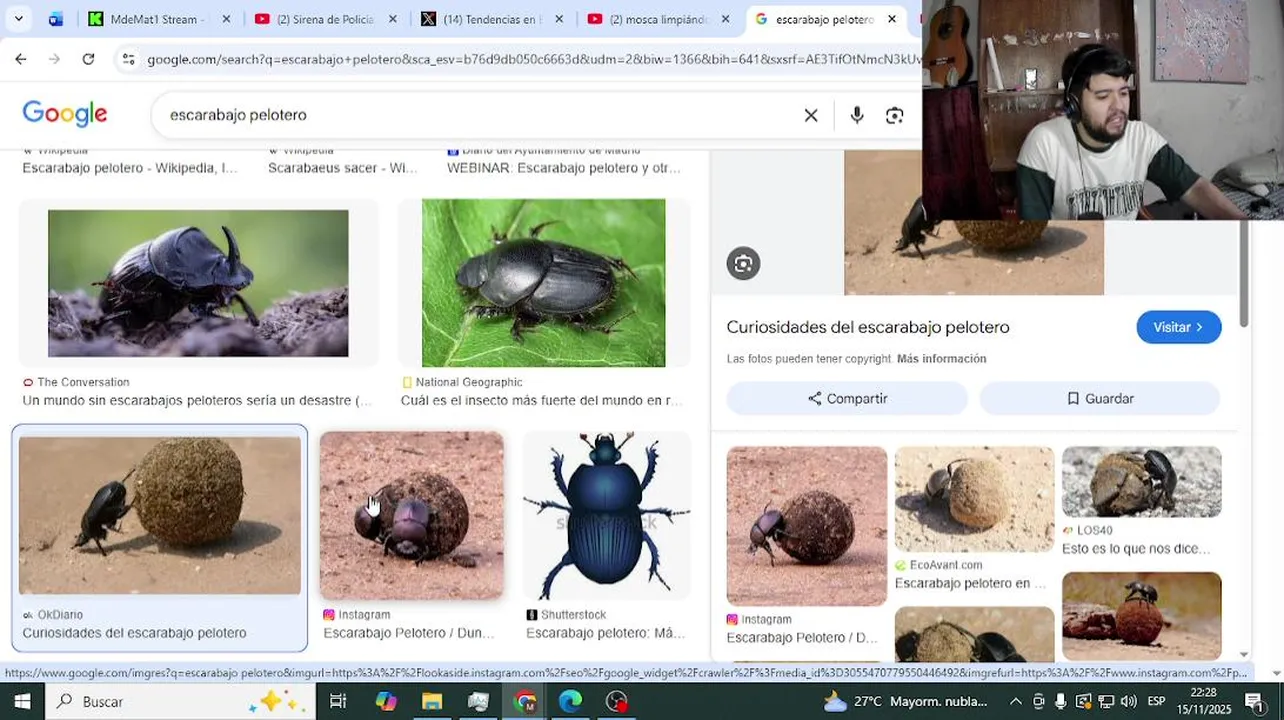Viewport: 1284px width, 720px height.
Task: Open Task View on taskbar
Action: [338, 701]
